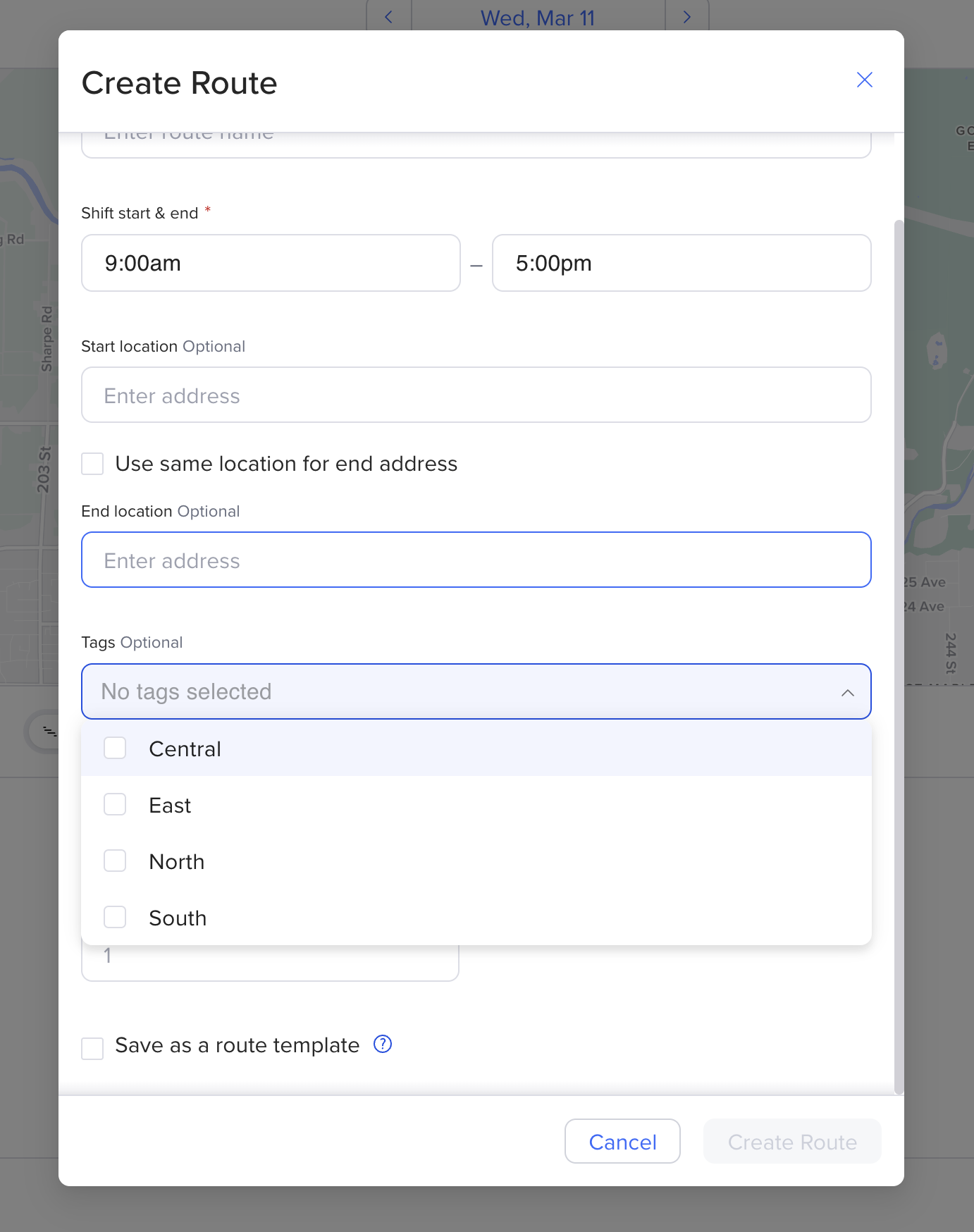This screenshot has height=1232, width=974.
Task: Click the help icon beside route template
Action: click(383, 1044)
